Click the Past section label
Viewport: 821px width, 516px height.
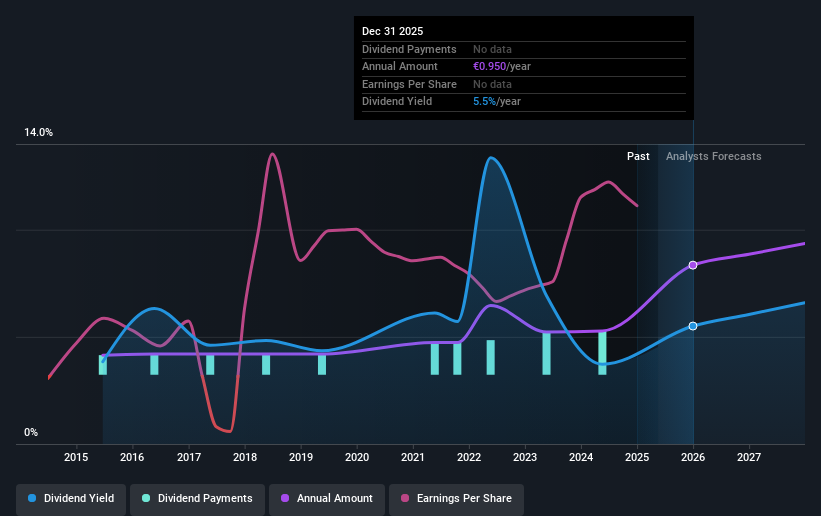tap(638, 156)
